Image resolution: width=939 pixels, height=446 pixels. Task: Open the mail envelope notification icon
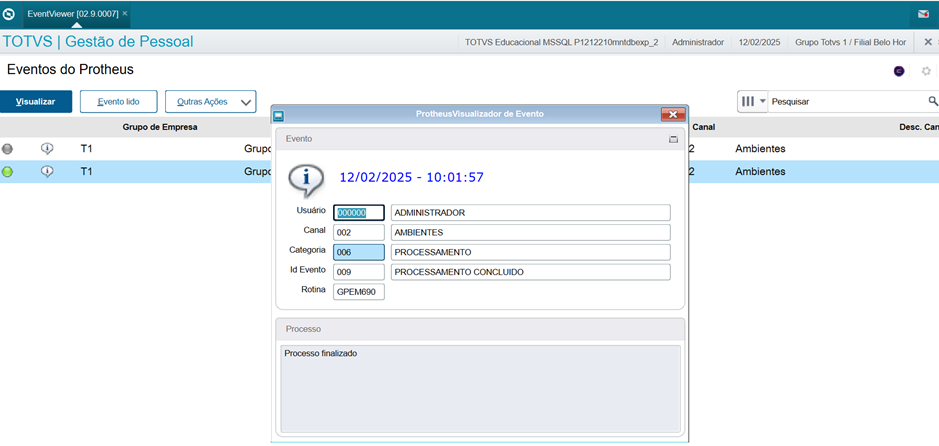point(923,14)
